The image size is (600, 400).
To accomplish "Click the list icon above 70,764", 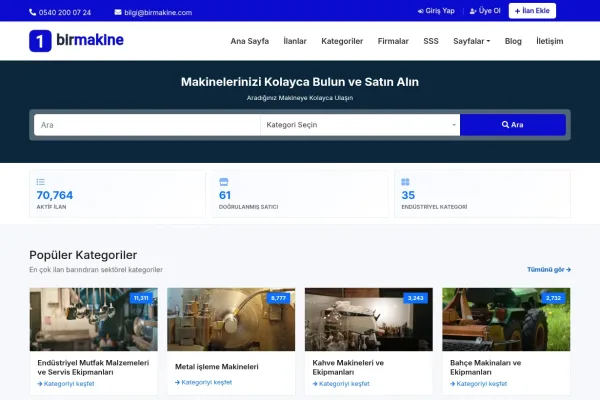I will pyautogui.click(x=41, y=182).
